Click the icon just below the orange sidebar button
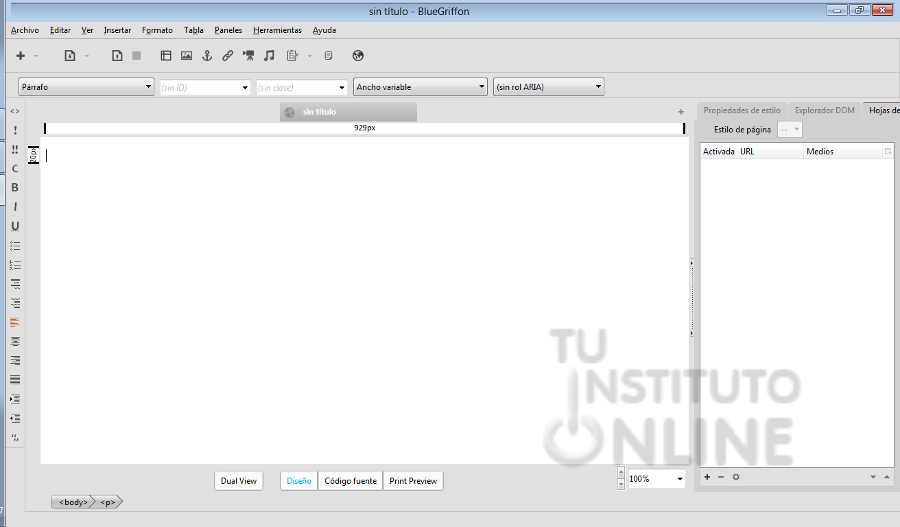900x527 pixels. [x=15, y=341]
